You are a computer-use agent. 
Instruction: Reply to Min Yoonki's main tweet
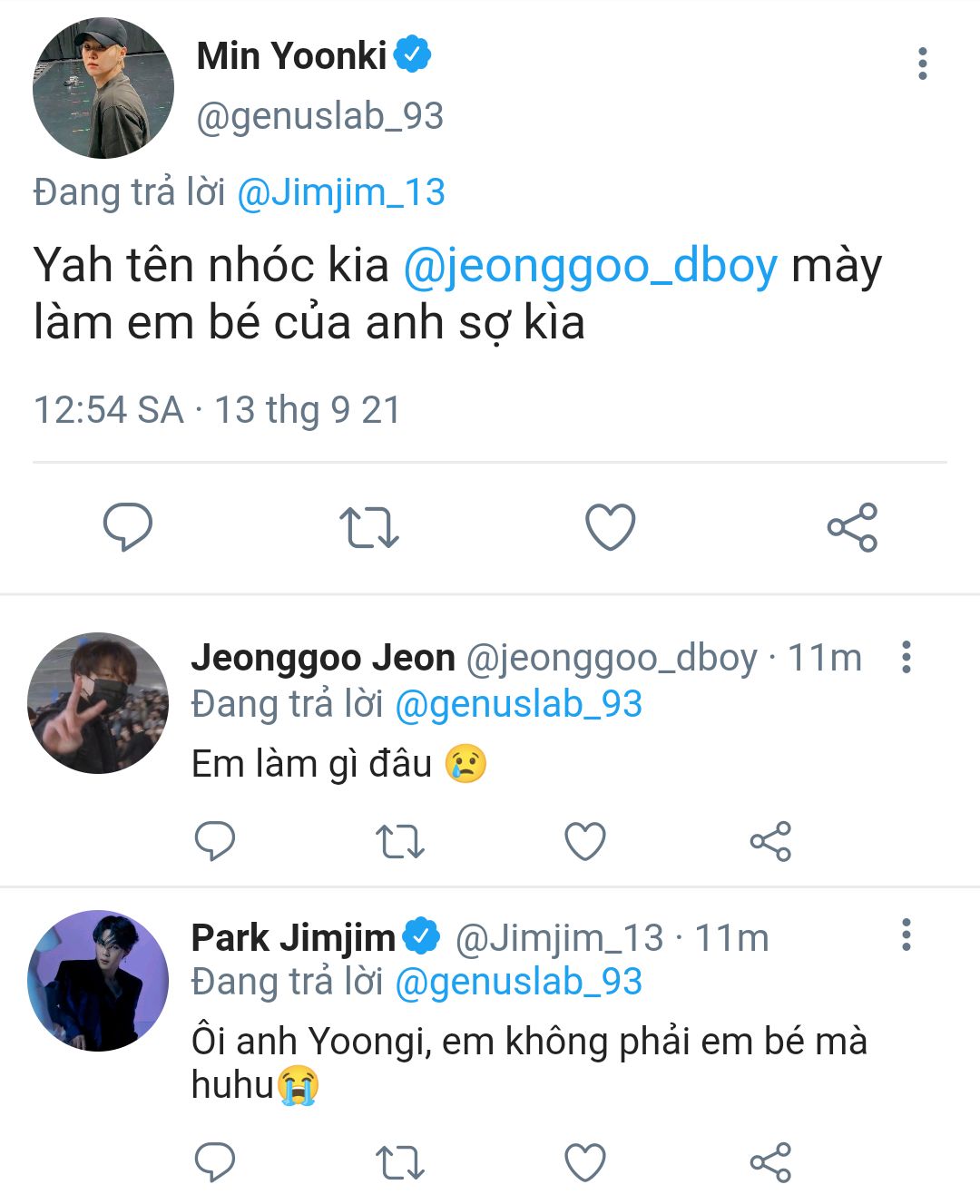(127, 526)
